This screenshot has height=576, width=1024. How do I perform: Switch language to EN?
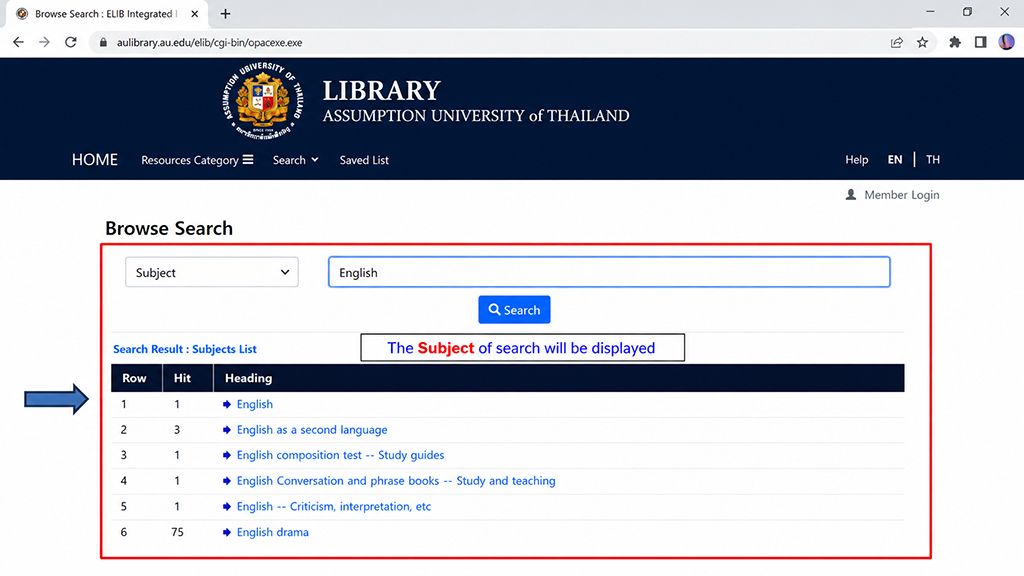click(895, 159)
